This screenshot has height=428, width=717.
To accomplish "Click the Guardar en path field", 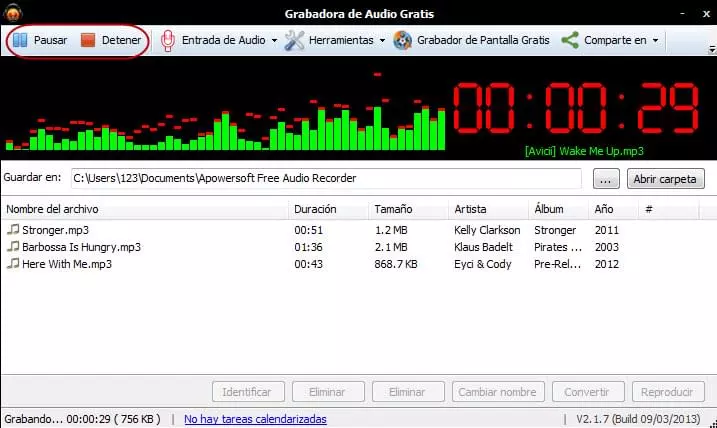I will coord(324,178).
